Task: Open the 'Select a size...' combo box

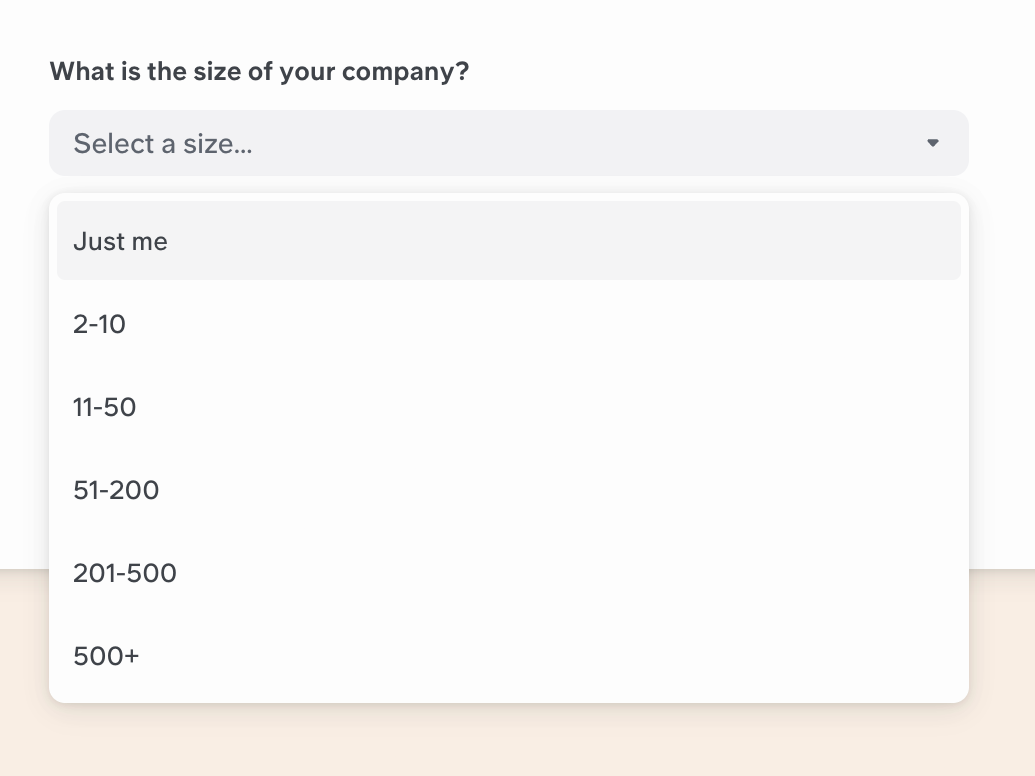Action: click(400, 143)
